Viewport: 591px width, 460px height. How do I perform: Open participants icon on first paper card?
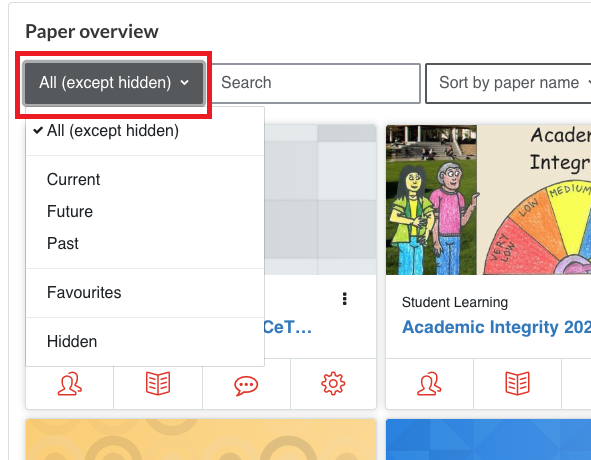point(70,384)
